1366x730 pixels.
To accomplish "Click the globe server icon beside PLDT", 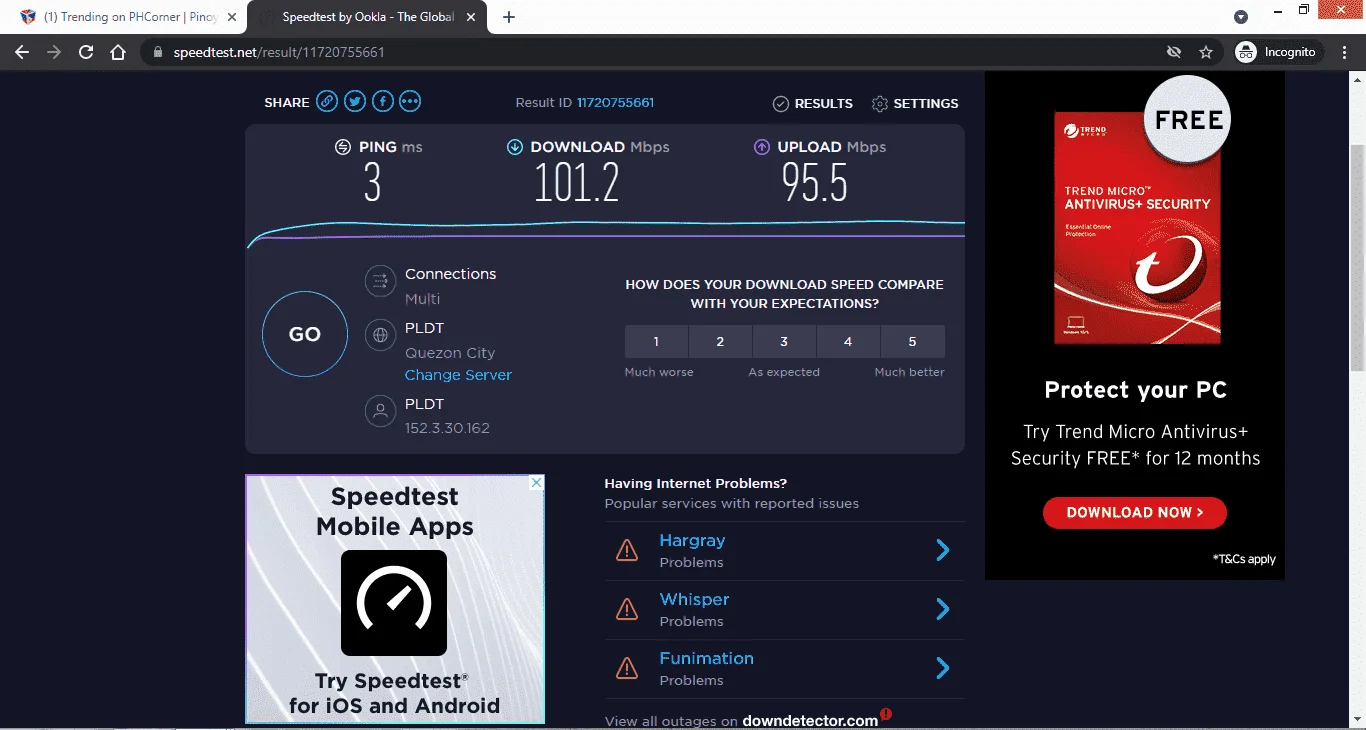I will coord(380,336).
